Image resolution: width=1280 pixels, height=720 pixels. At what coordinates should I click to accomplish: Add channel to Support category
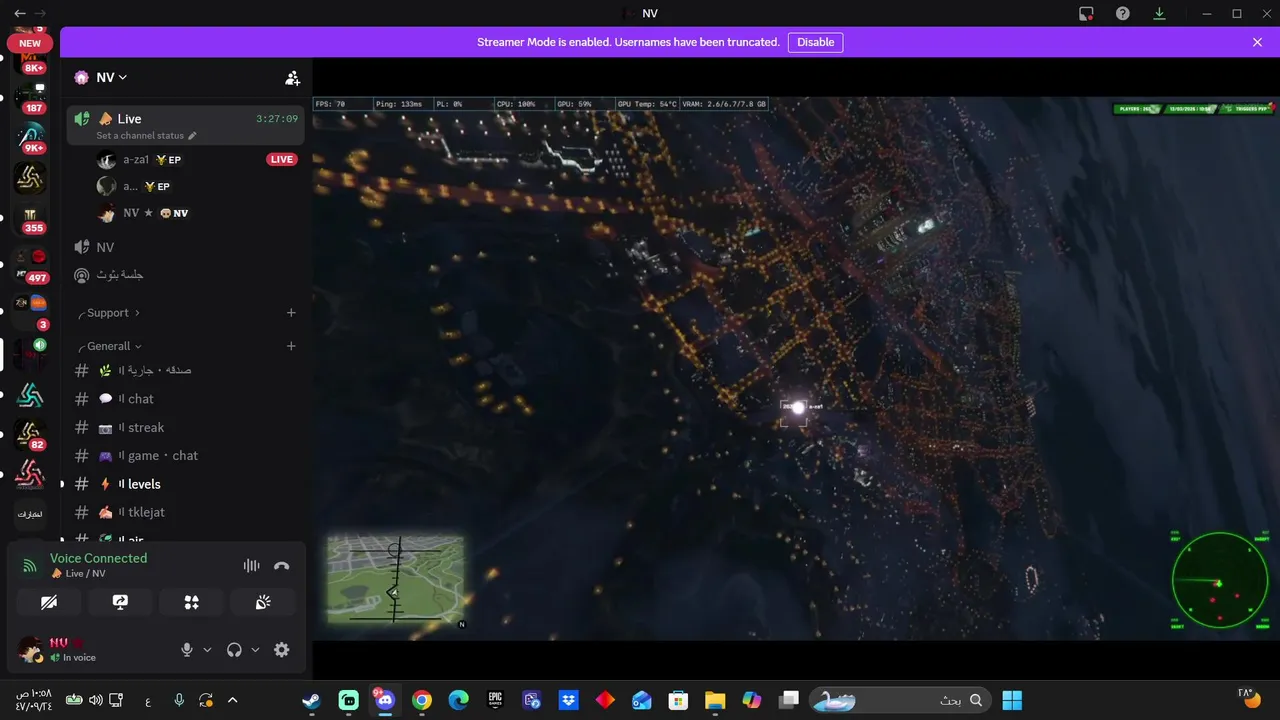[291, 313]
